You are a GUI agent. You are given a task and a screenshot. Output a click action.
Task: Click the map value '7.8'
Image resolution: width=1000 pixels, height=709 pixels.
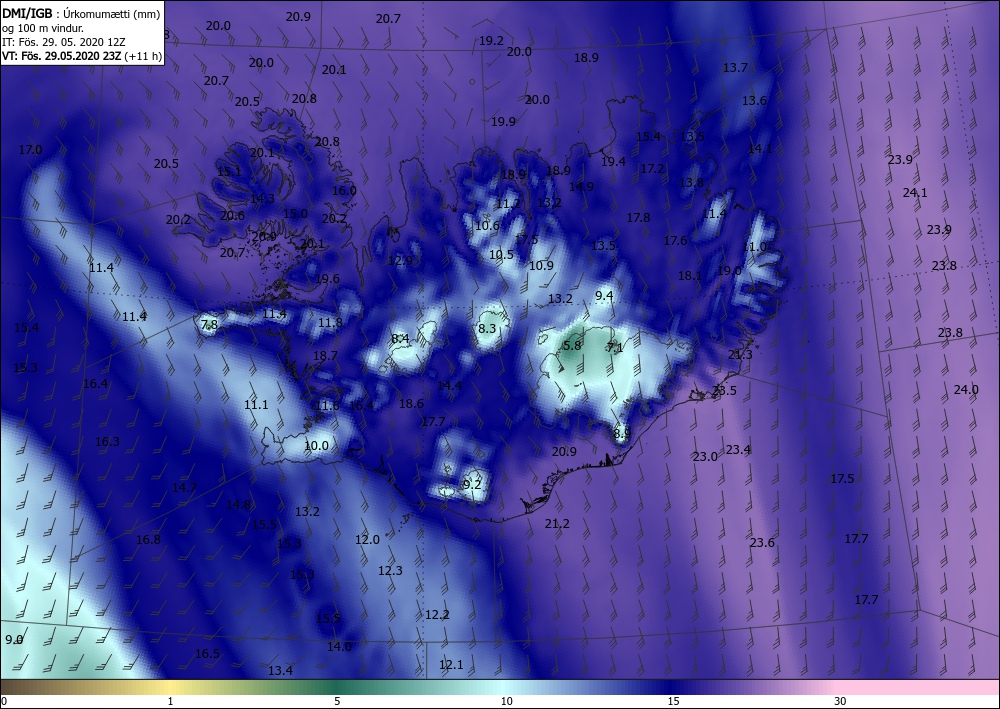click(x=209, y=325)
